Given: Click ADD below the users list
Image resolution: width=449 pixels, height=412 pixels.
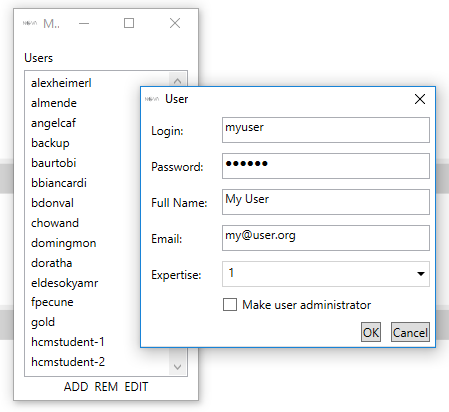Looking at the screenshot, I should [76, 387].
